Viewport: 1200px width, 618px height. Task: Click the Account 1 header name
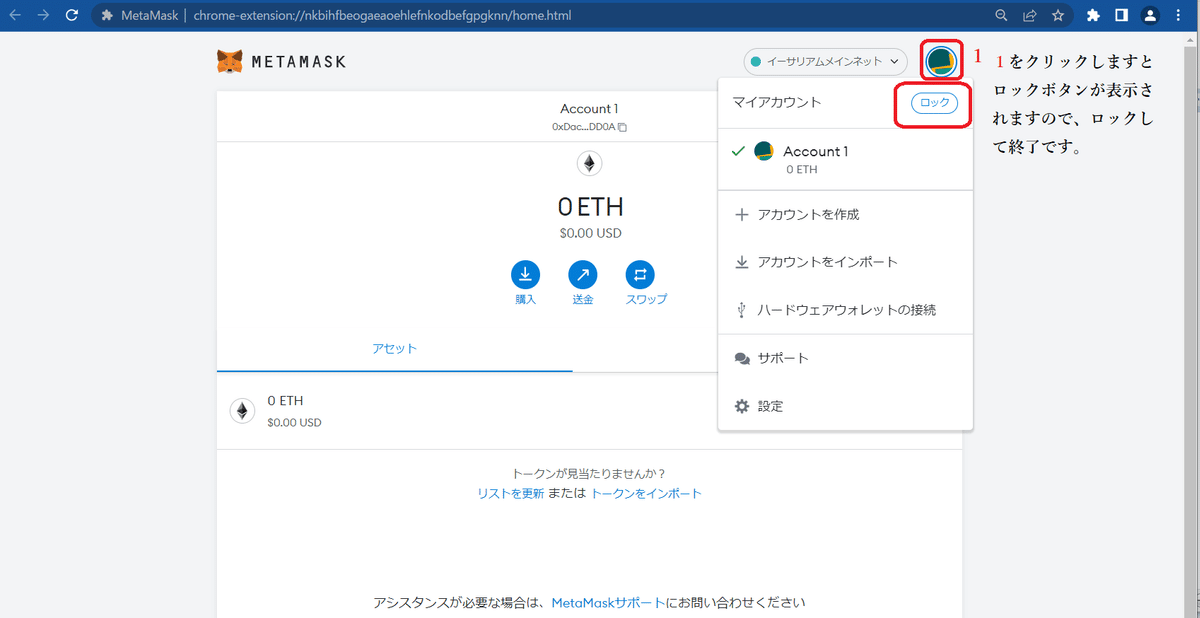click(589, 108)
